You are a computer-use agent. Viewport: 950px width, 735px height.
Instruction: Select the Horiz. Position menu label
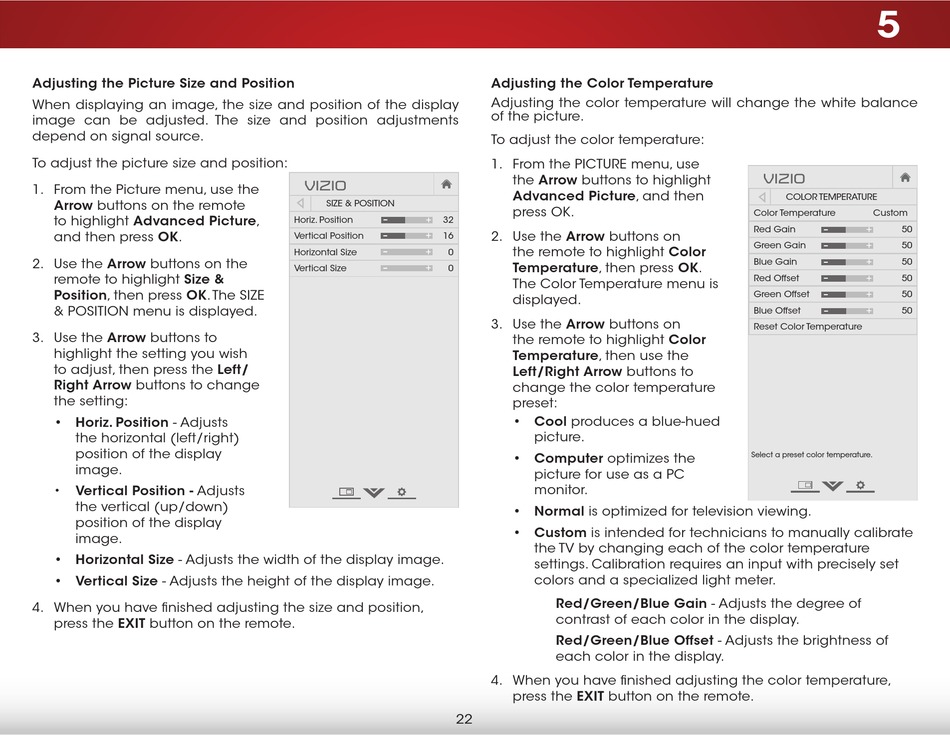point(323,219)
